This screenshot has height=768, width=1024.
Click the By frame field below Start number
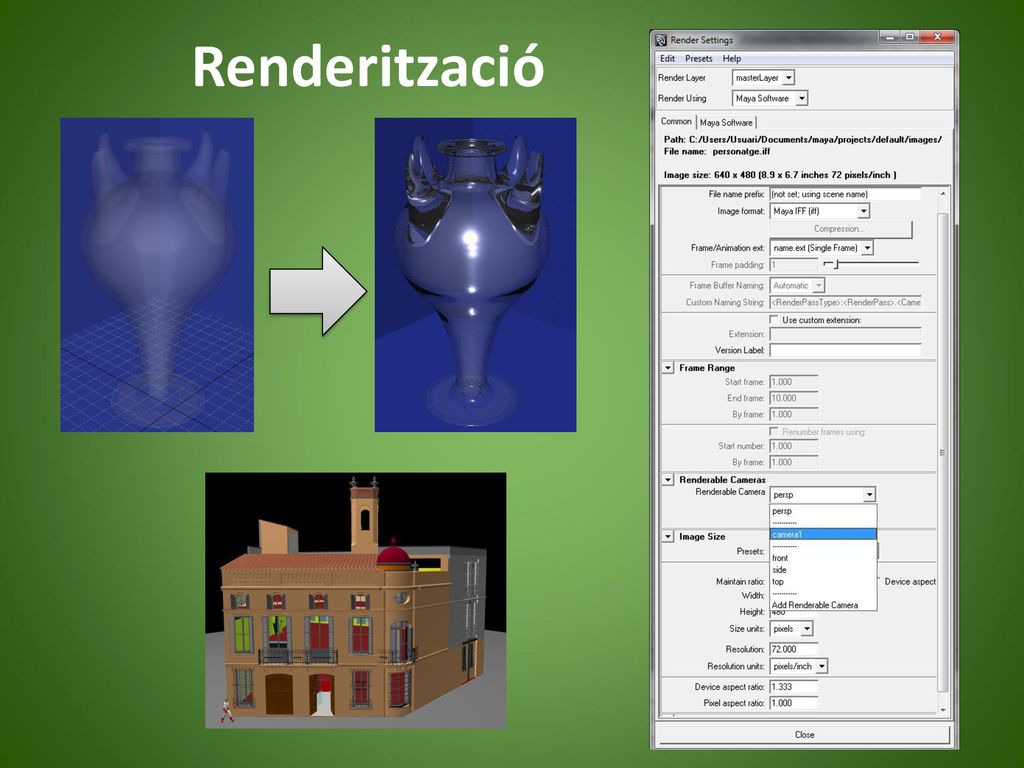coord(793,462)
